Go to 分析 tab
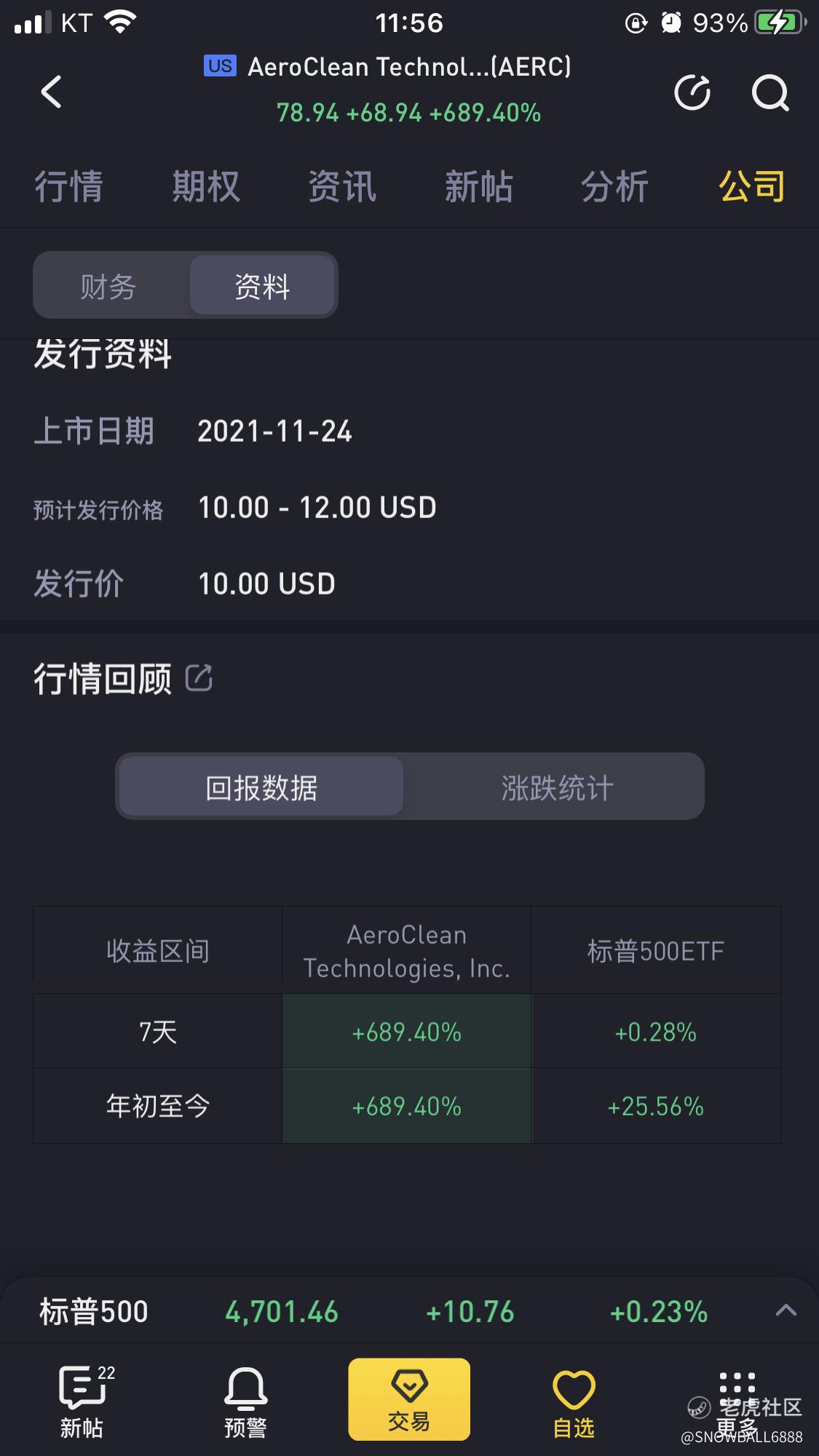Viewport: 819px width, 1456px height. (615, 186)
